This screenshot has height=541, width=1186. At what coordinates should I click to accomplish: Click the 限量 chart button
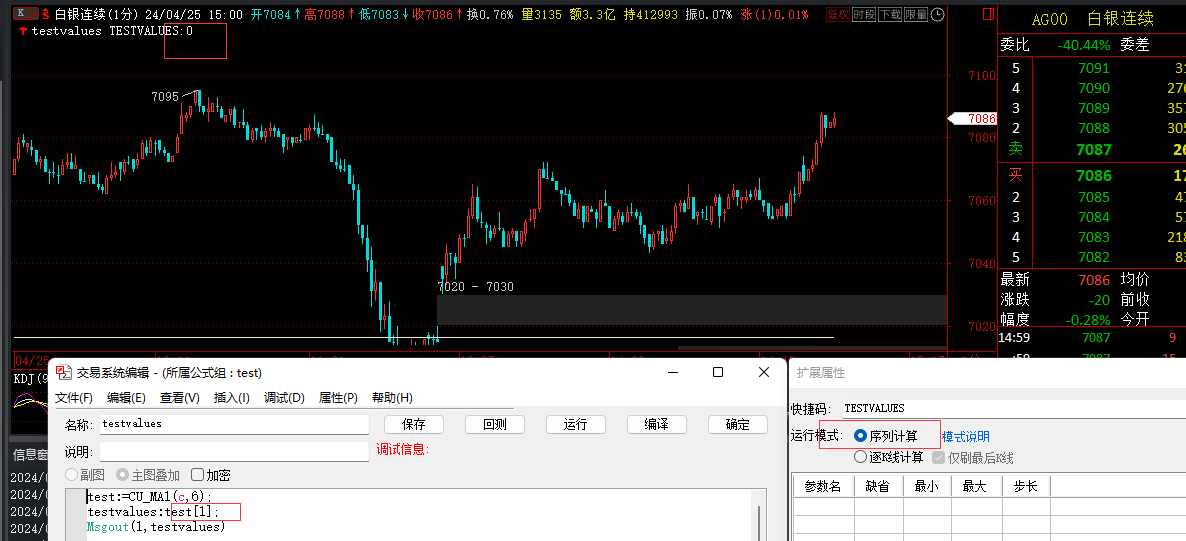tap(916, 14)
